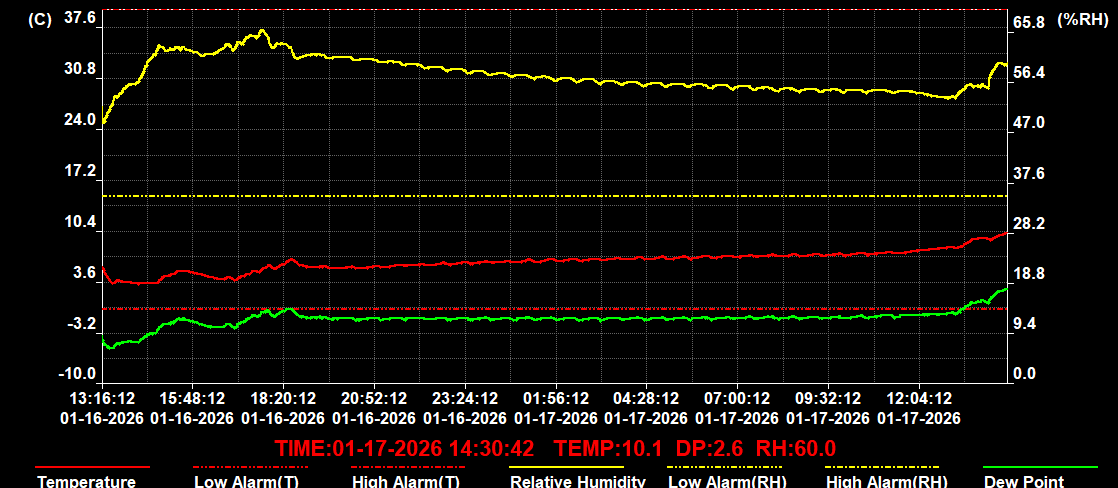Click the (C) temperature unit label
Image resolution: width=1118 pixels, height=488 pixels.
(x=40, y=19)
